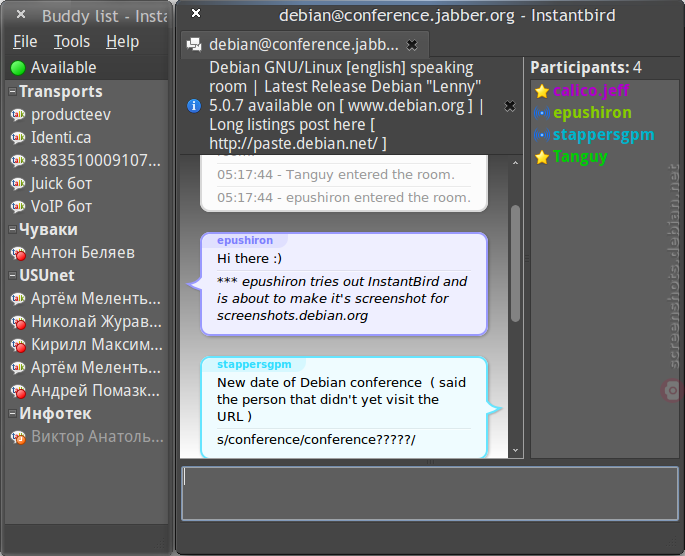Select the producteev transport entry
Screen dimensions: 685x556
[x=86, y=115]
